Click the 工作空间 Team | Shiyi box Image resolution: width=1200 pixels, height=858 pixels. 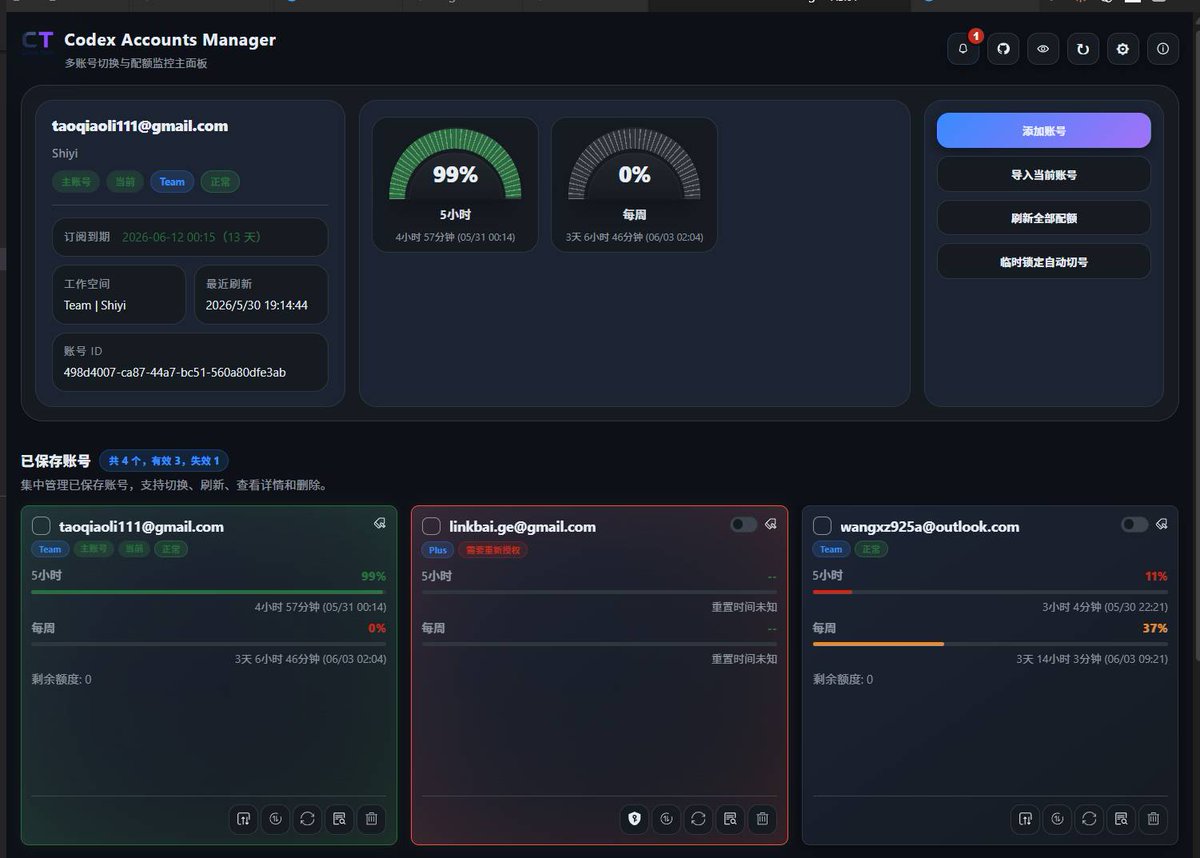coord(119,294)
